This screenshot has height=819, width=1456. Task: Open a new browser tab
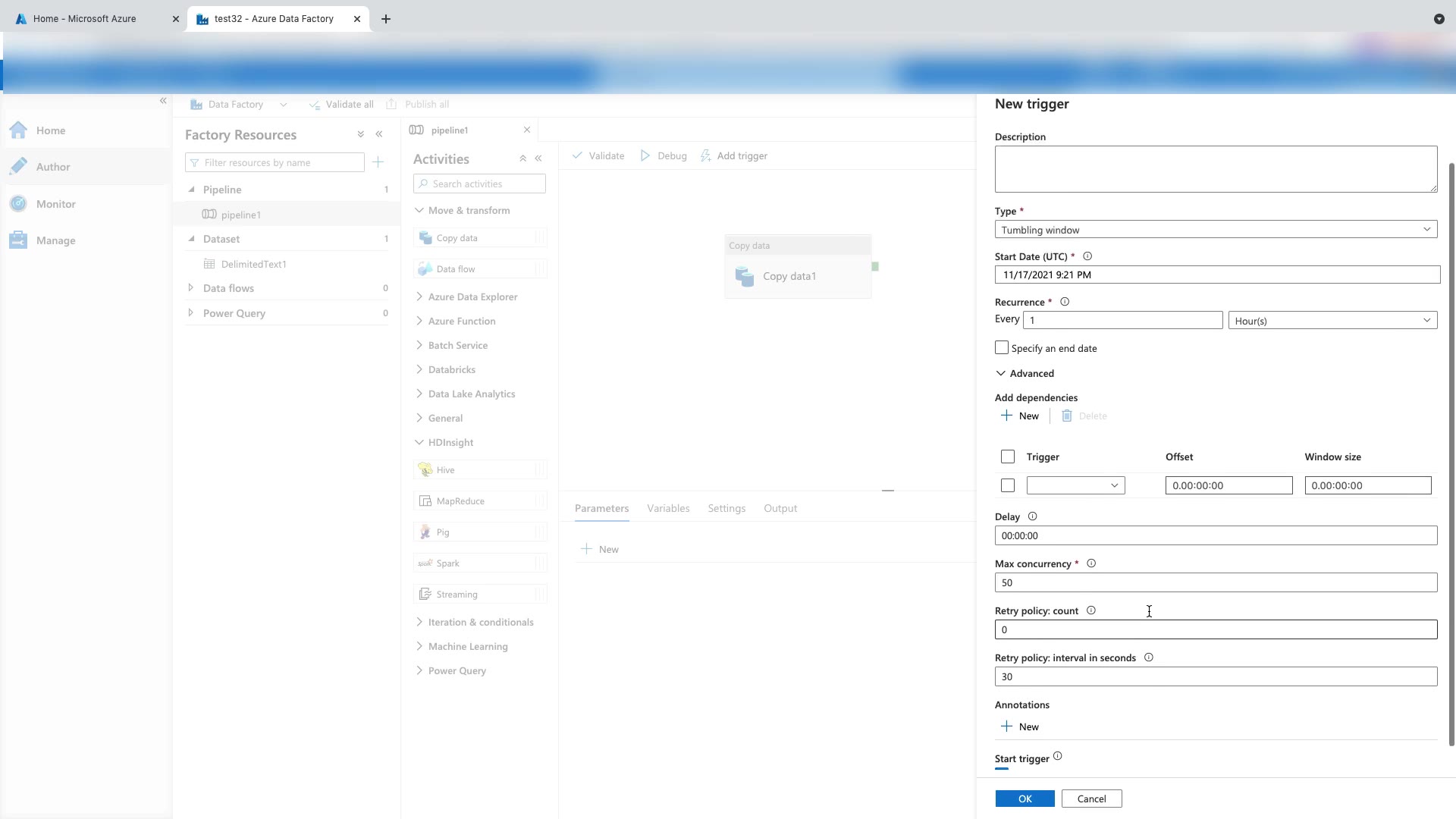click(386, 19)
